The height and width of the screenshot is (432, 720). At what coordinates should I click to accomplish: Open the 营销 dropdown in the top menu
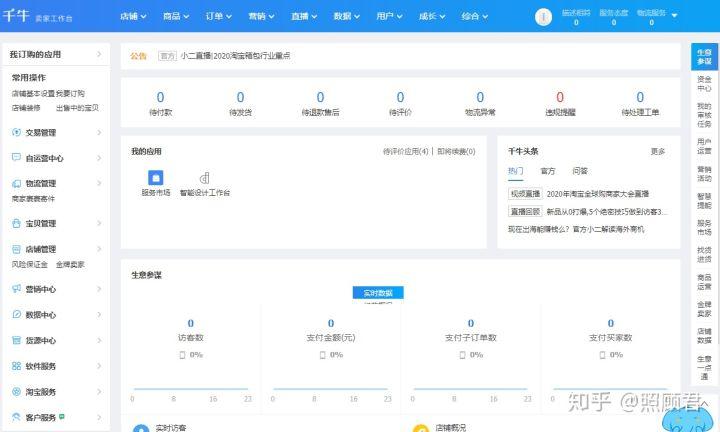[261, 16]
